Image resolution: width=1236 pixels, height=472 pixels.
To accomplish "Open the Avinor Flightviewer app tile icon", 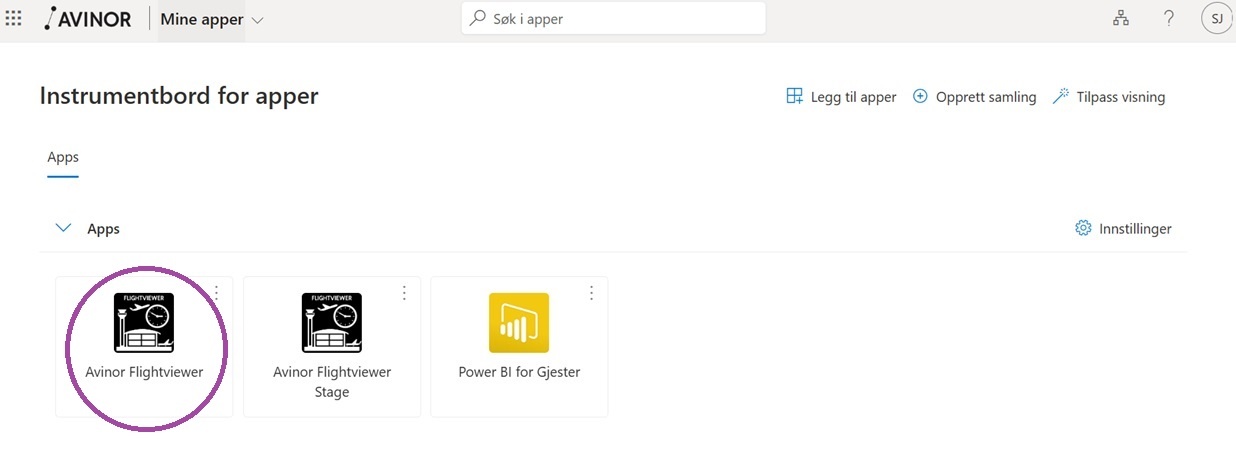I will (144, 323).
